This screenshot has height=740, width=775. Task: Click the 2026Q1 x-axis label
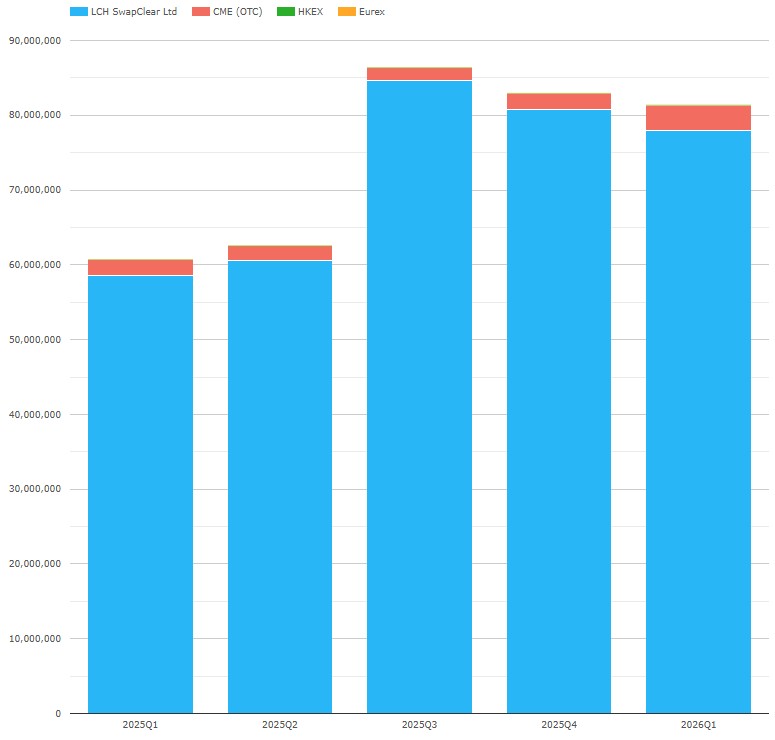coord(698,724)
